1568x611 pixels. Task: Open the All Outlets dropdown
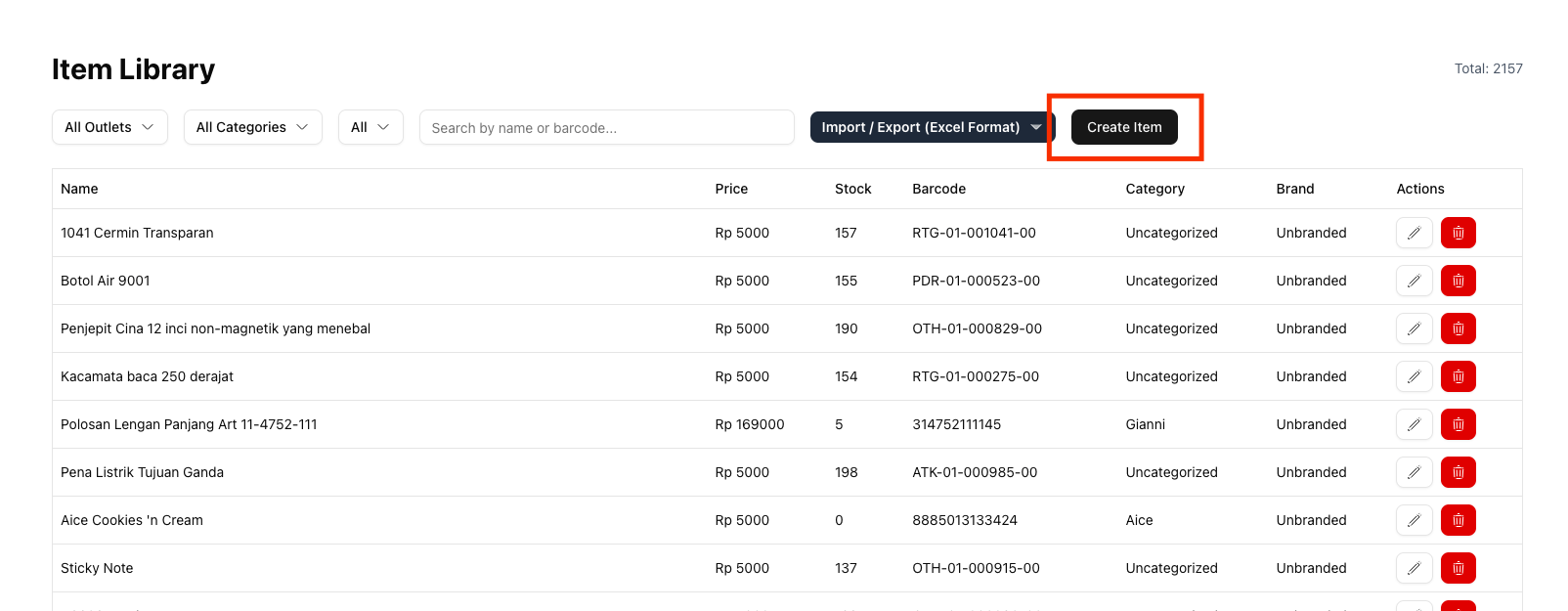(x=109, y=127)
